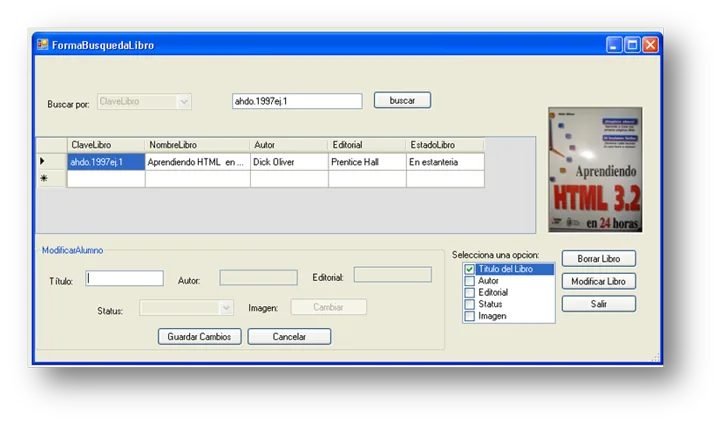Click into the Título text field

124,278
